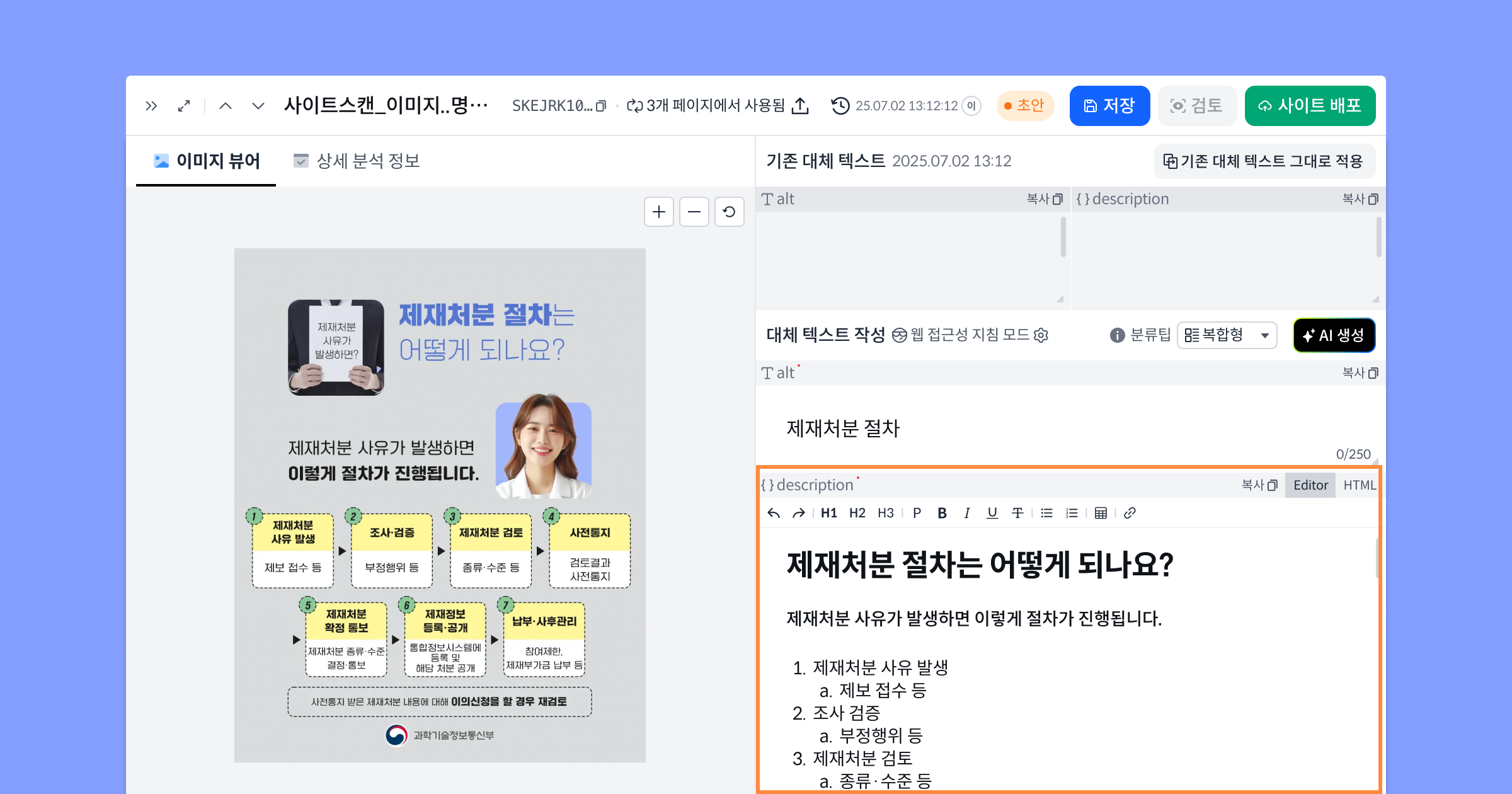This screenshot has width=1512, height=794.
Task: Copy the new alt text field
Action: pos(1360,373)
